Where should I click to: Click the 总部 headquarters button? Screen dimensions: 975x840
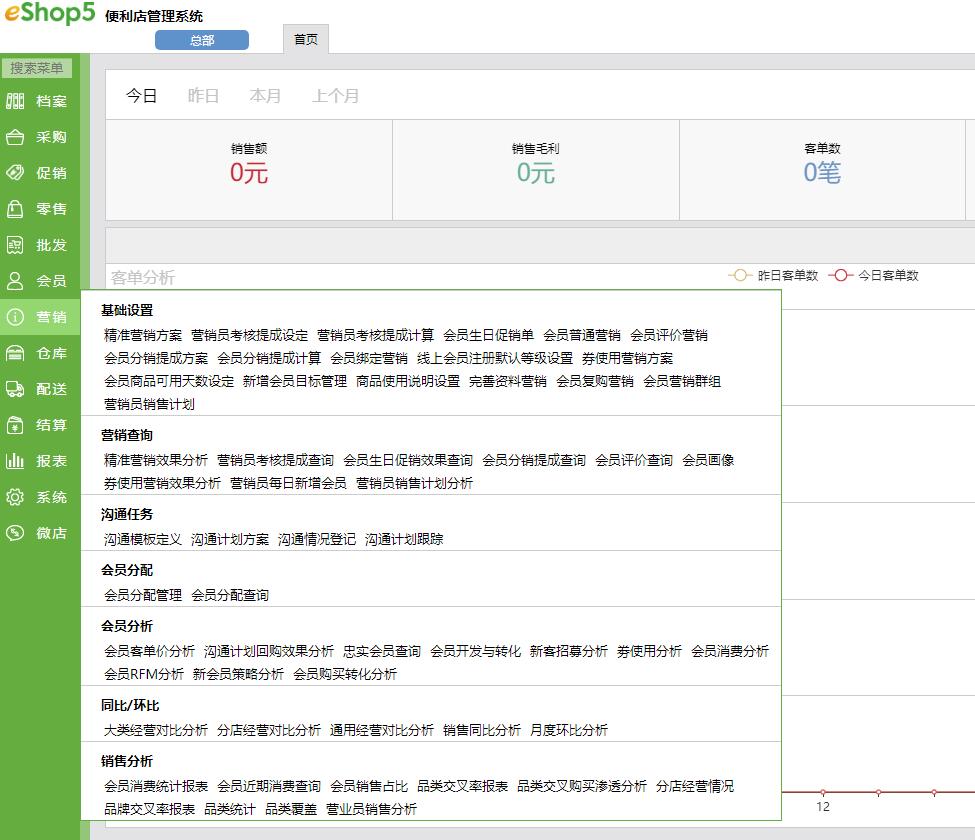[x=201, y=40]
